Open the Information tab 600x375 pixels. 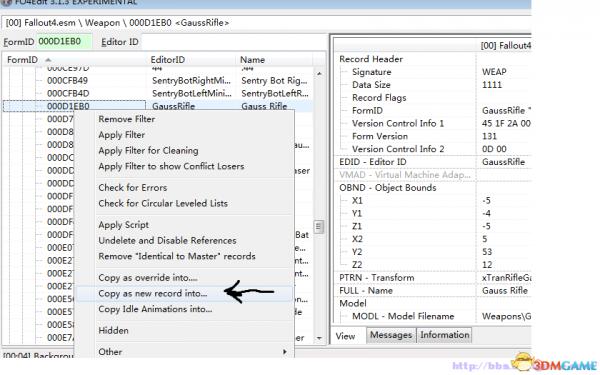click(444, 335)
